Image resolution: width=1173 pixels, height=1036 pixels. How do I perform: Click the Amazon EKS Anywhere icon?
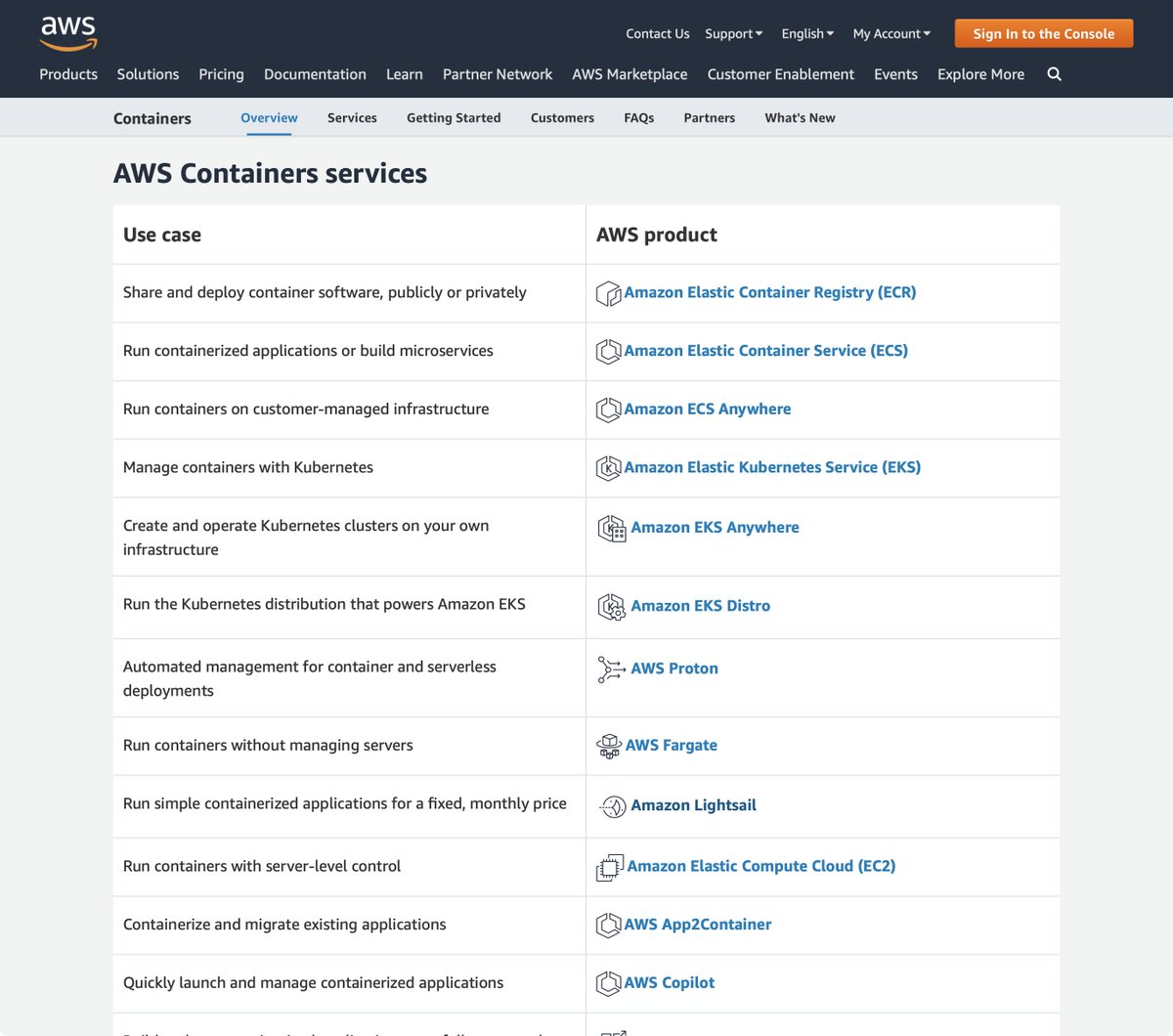point(612,529)
